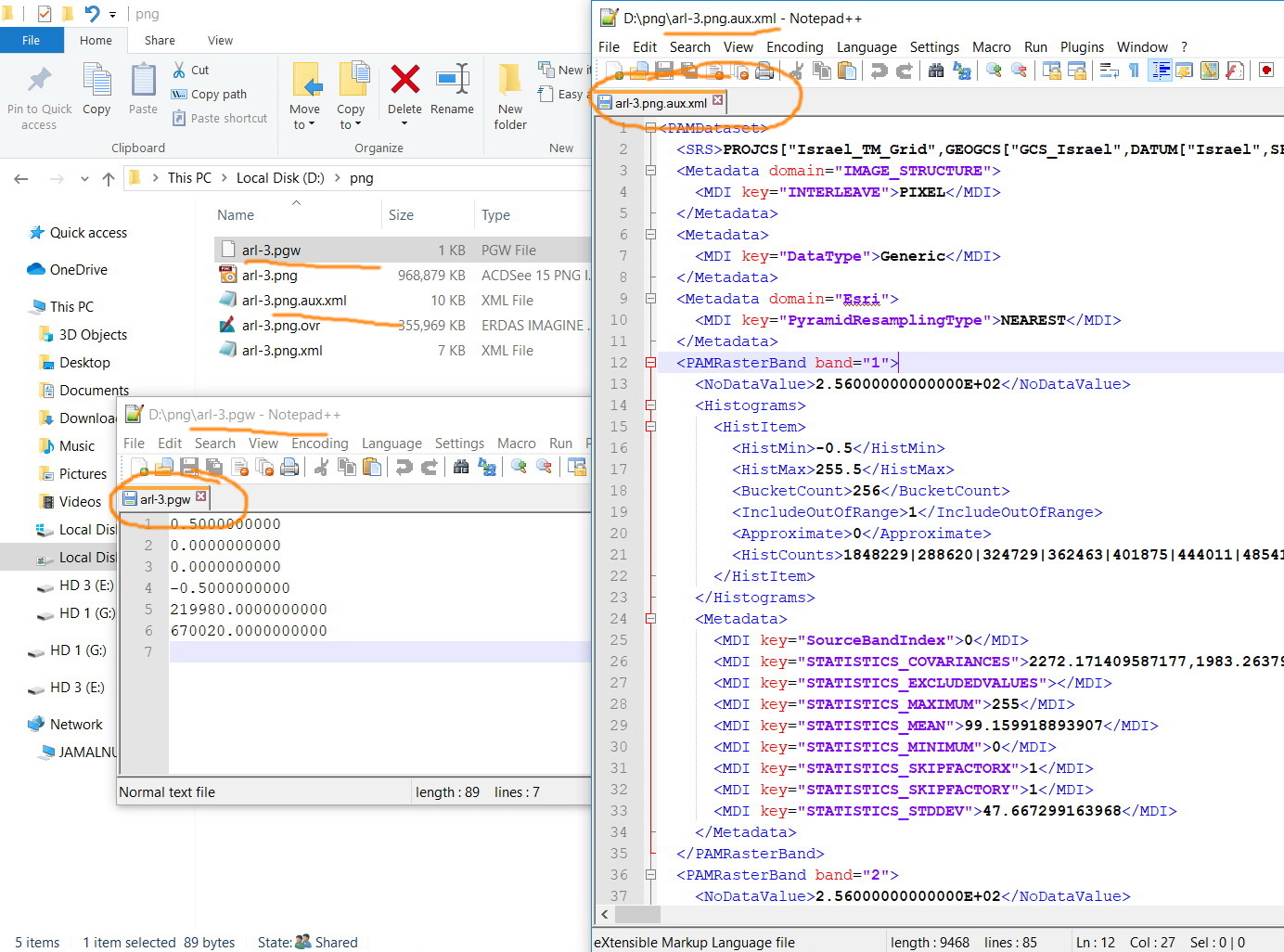1284x952 pixels.
Task: Click Redo arrow in arl-3.png.aux.xml Notepad++ toolbar
Action: [904, 71]
